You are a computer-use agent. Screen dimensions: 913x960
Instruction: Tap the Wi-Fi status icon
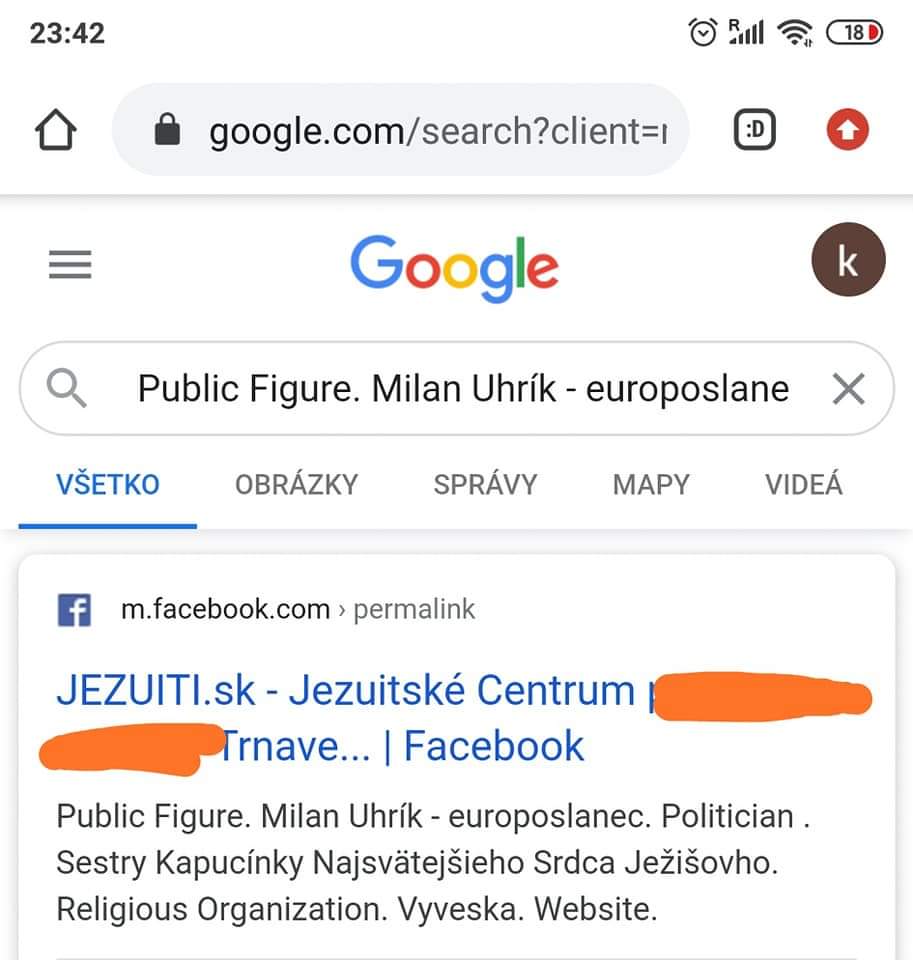[x=795, y=33]
